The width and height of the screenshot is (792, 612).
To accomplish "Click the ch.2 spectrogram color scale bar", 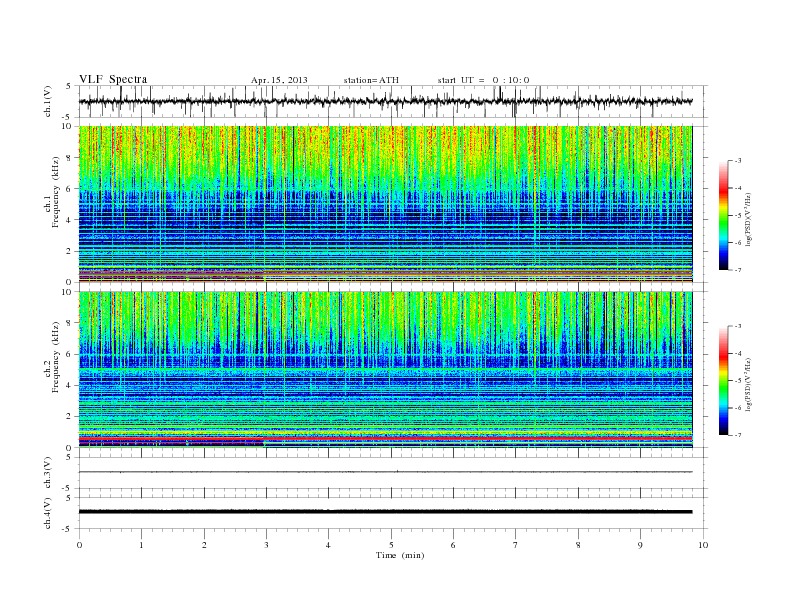I will tap(723, 381).
